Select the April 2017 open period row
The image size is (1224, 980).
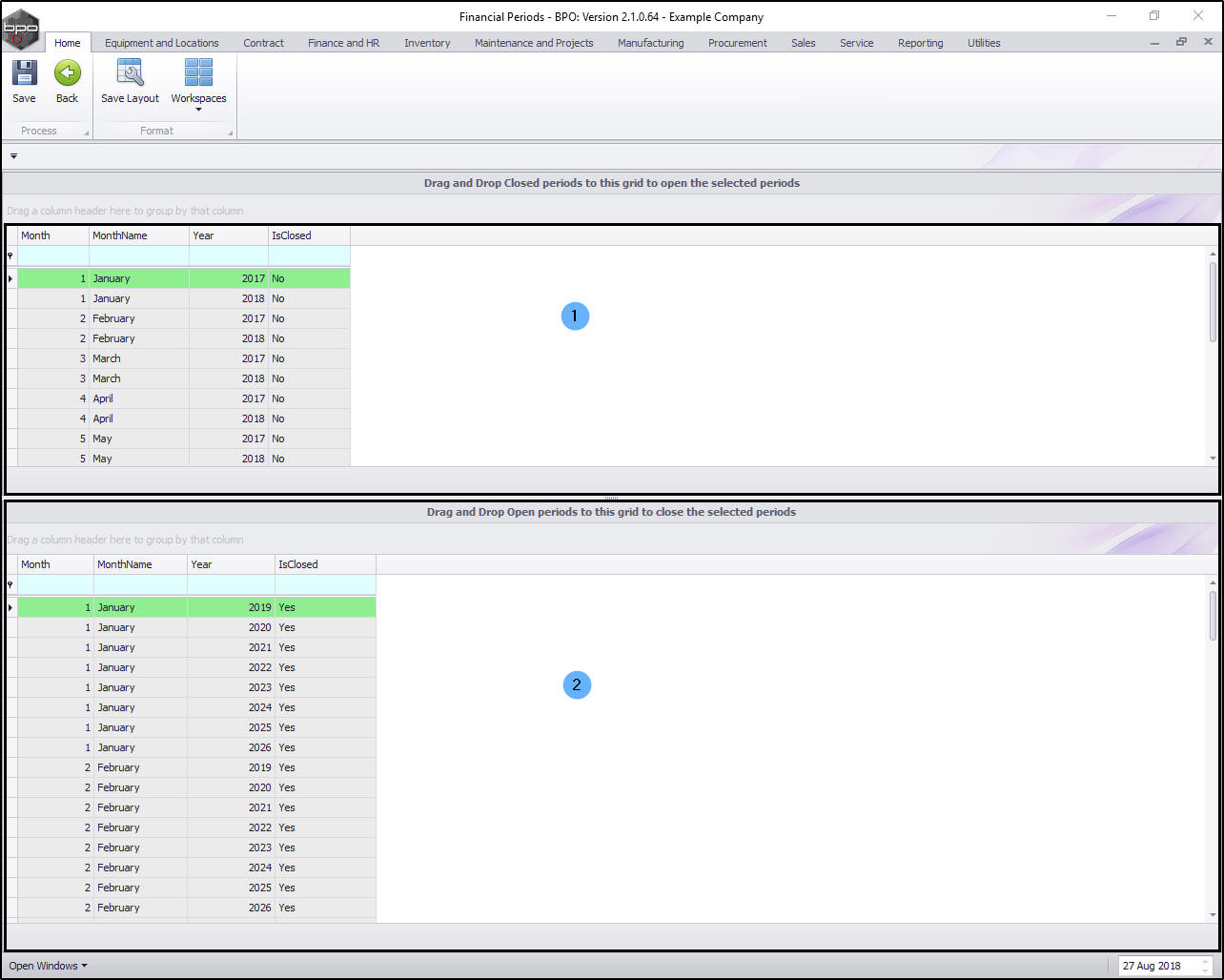(184, 398)
